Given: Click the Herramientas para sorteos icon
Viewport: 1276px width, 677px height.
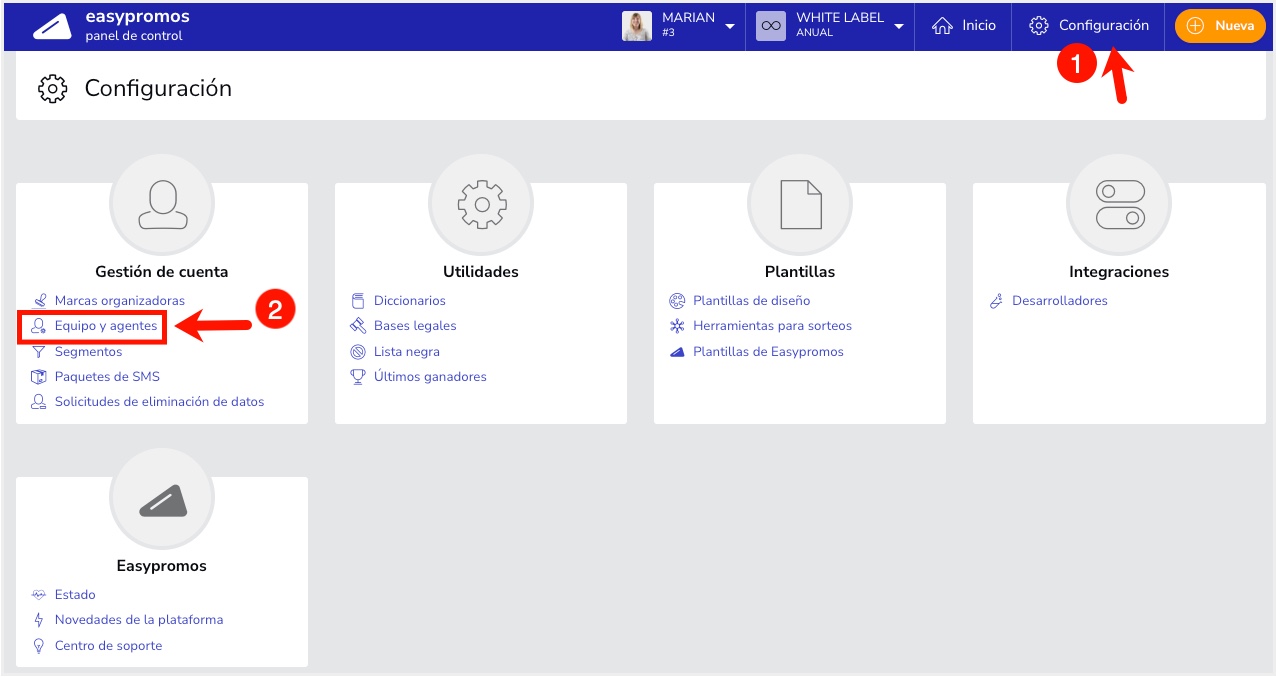Looking at the screenshot, I should point(677,326).
